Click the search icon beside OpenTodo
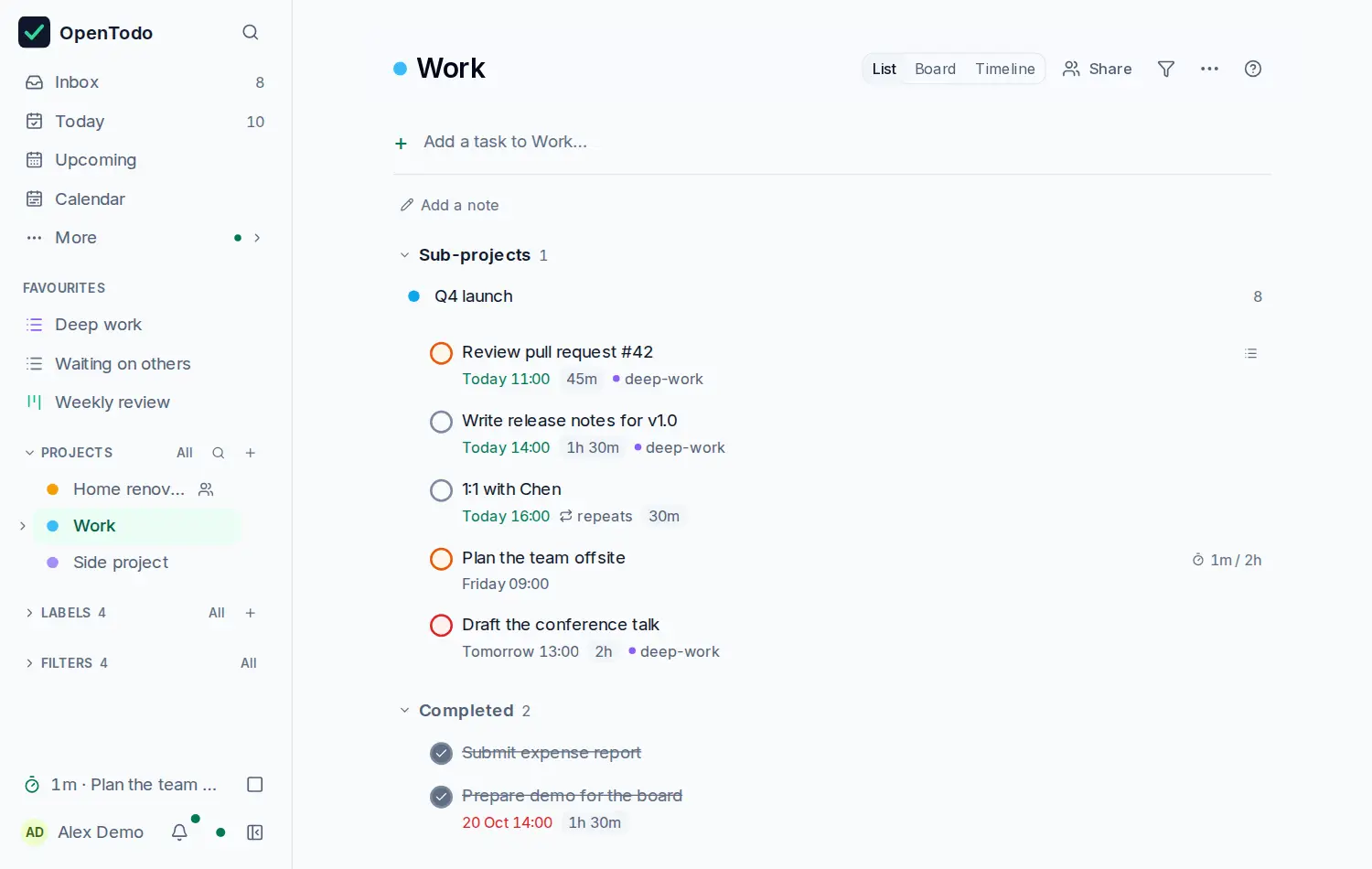Image resolution: width=1372 pixels, height=869 pixels. click(250, 32)
